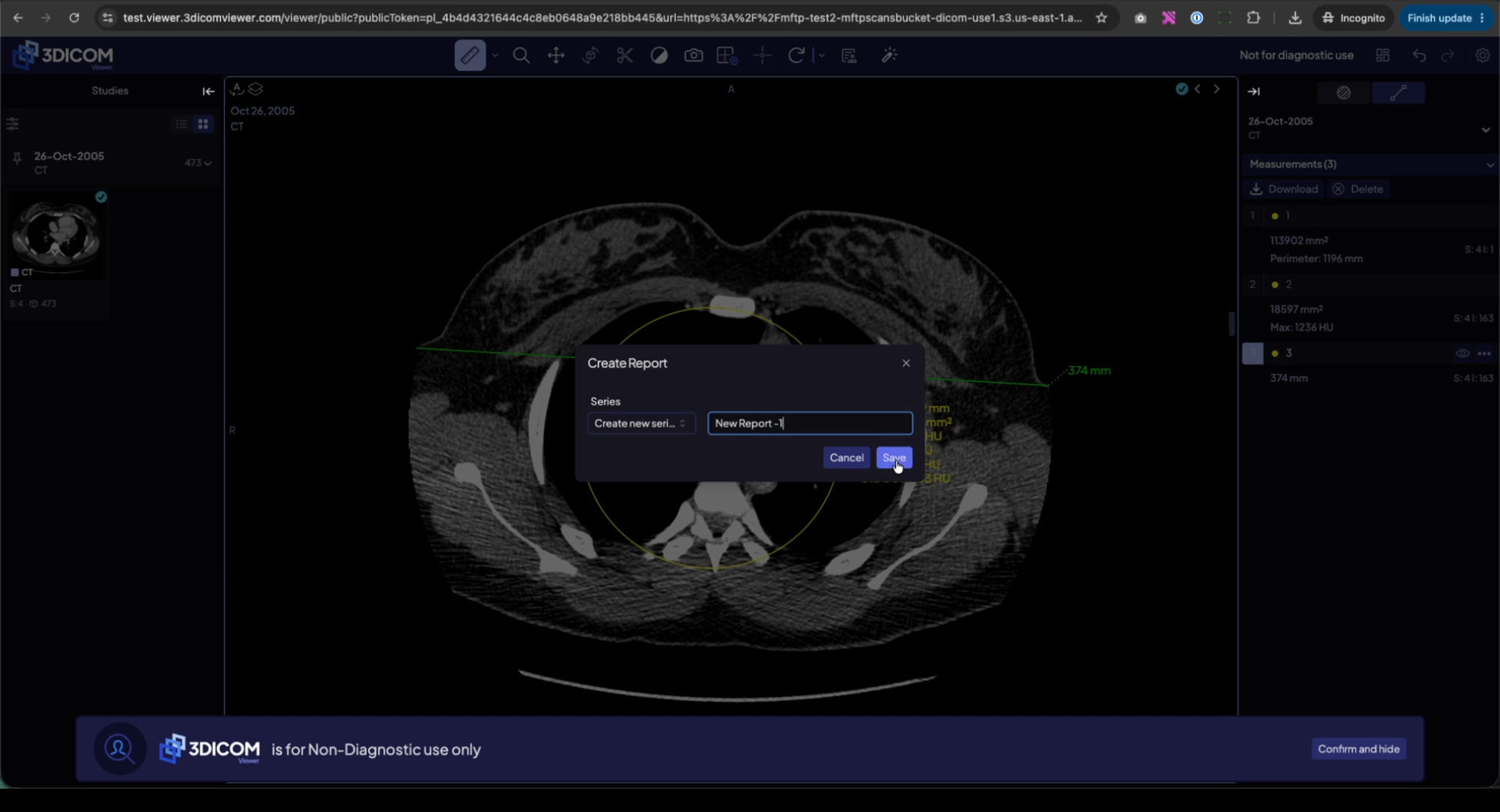Go to previous viewport series
This screenshot has width=1500, height=812.
pyautogui.click(x=1198, y=89)
